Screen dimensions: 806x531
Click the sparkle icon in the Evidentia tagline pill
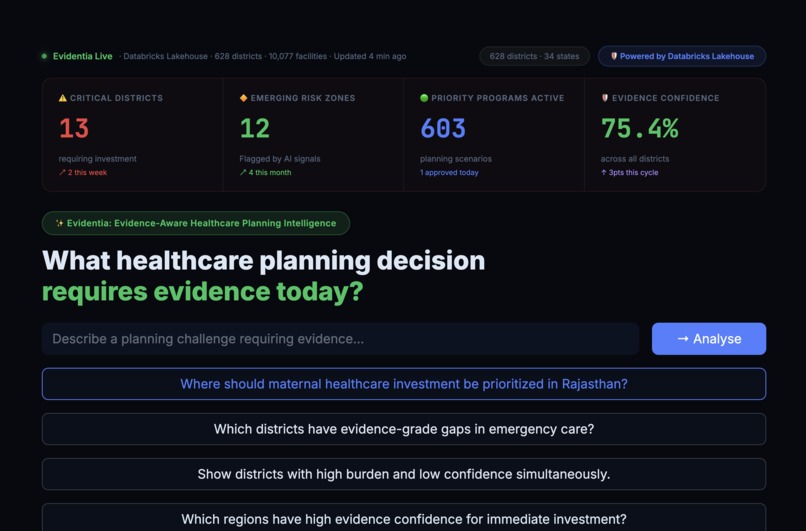coord(60,223)
